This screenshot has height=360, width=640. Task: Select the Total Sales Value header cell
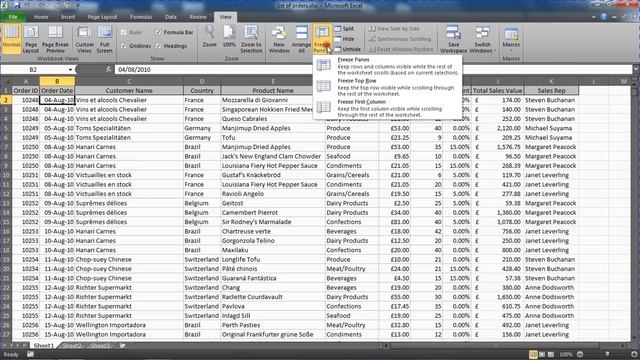pos(498,91)
